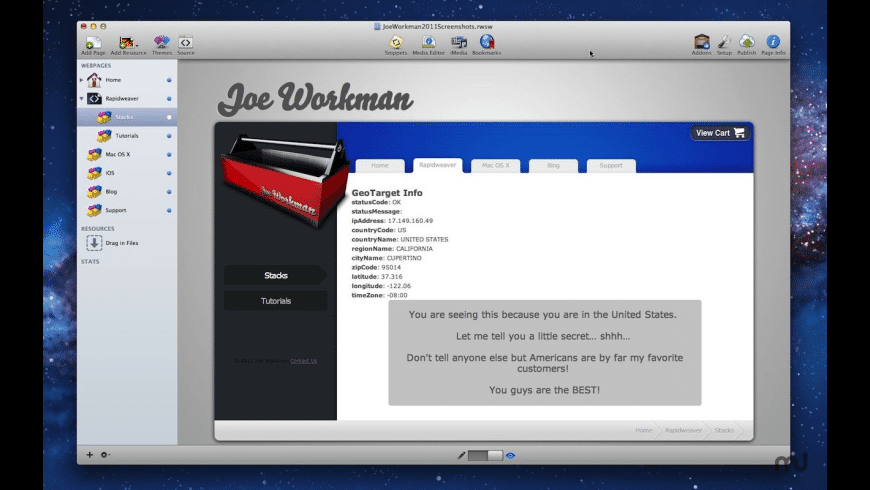Open the Add Resource toolbar icon
The image size is (870, 490).
click(x=128, y=45)
